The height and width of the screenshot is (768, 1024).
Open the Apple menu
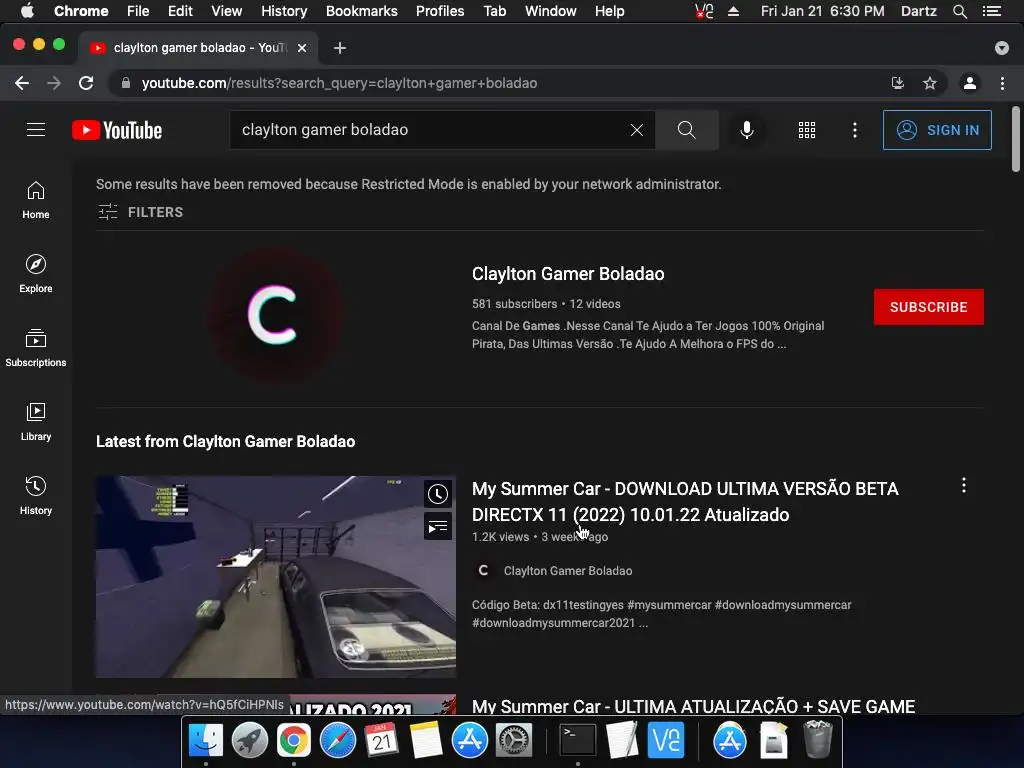click(x=27, y=11)
